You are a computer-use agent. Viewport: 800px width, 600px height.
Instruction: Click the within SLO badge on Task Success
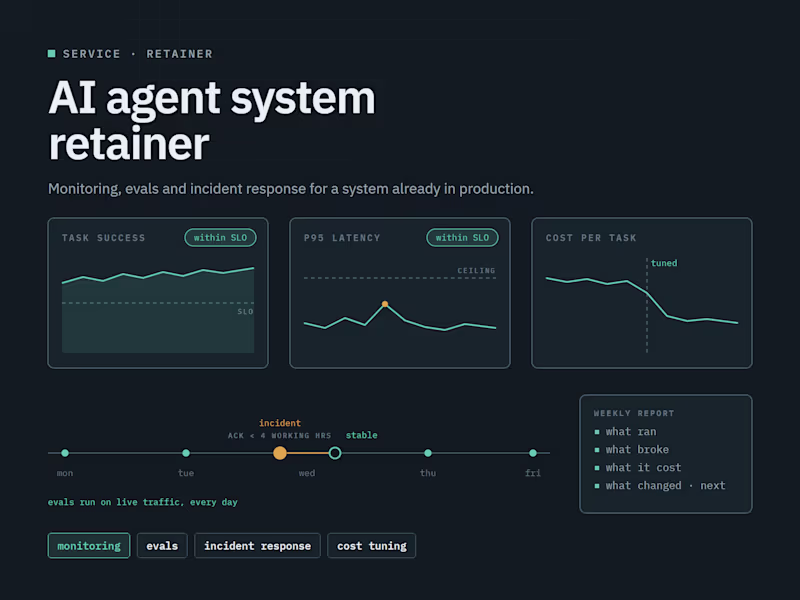coord(220,237)
